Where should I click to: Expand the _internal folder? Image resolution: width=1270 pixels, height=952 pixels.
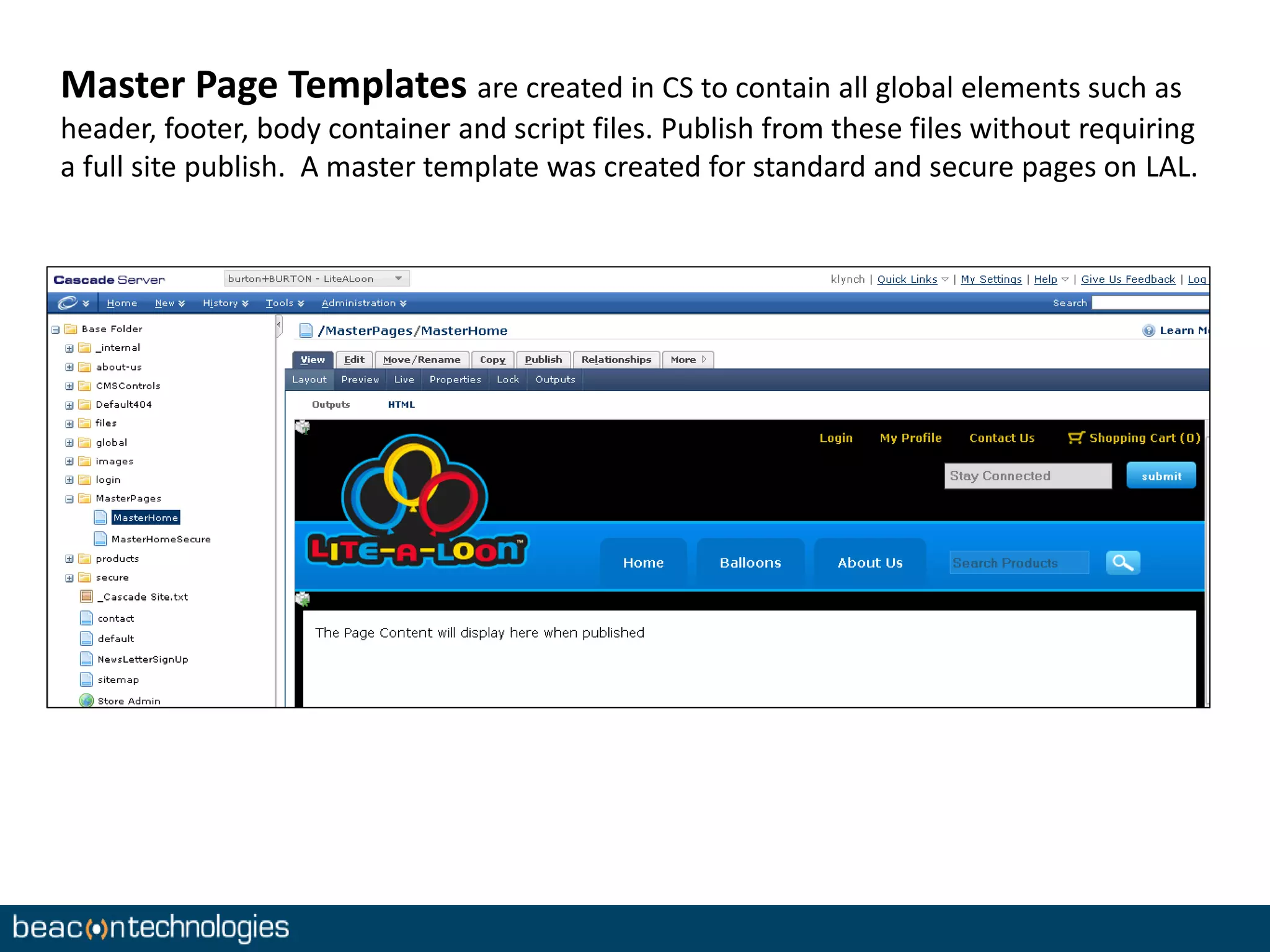pyautogui.click(x=69, y=348)
